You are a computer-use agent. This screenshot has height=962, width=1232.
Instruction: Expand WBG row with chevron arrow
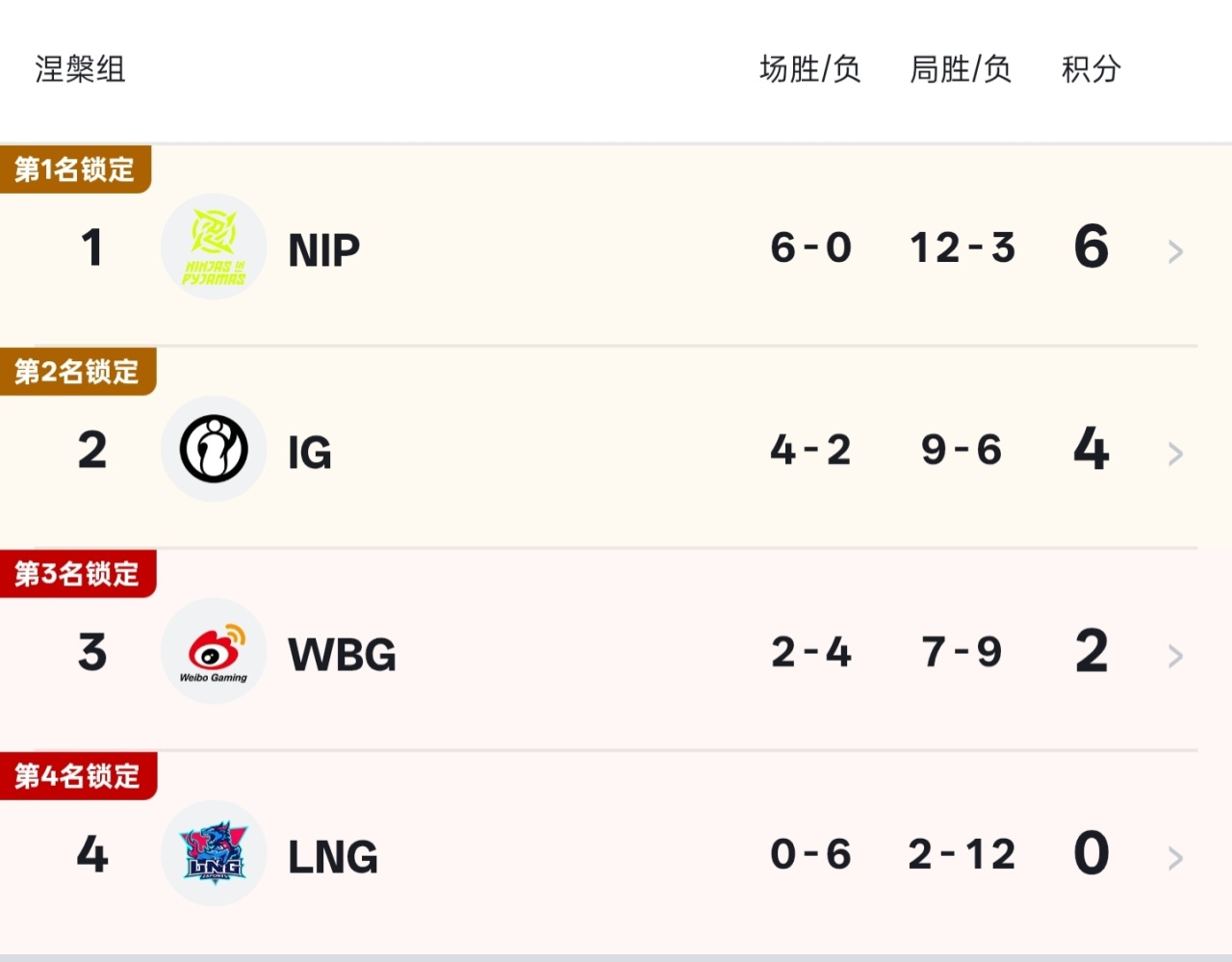click(x=1175, y=656)
